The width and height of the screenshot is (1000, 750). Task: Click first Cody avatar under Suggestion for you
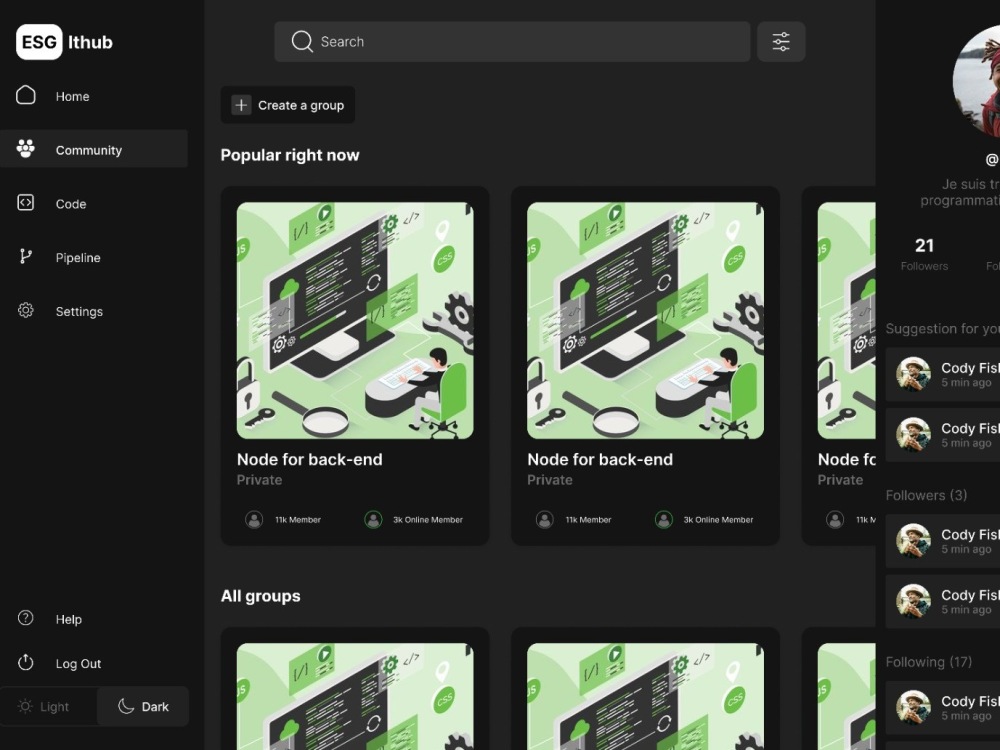pos(913,374)
